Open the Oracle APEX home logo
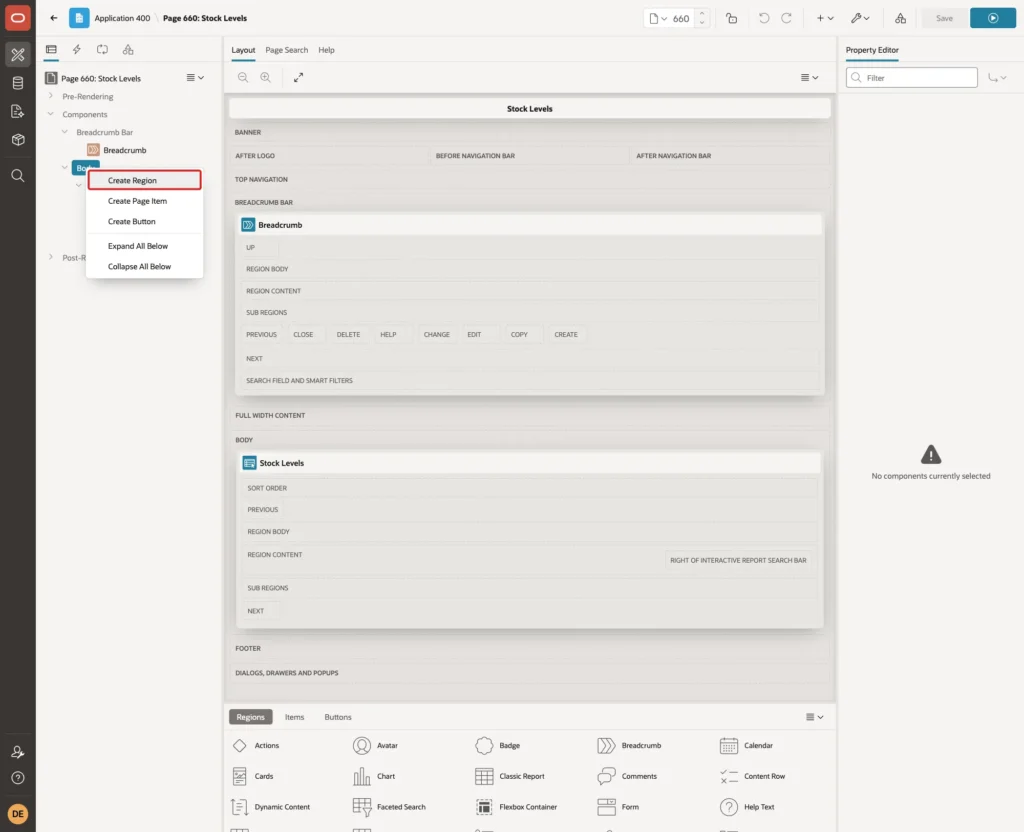1024x832 pixels. [x=18, y=18]
